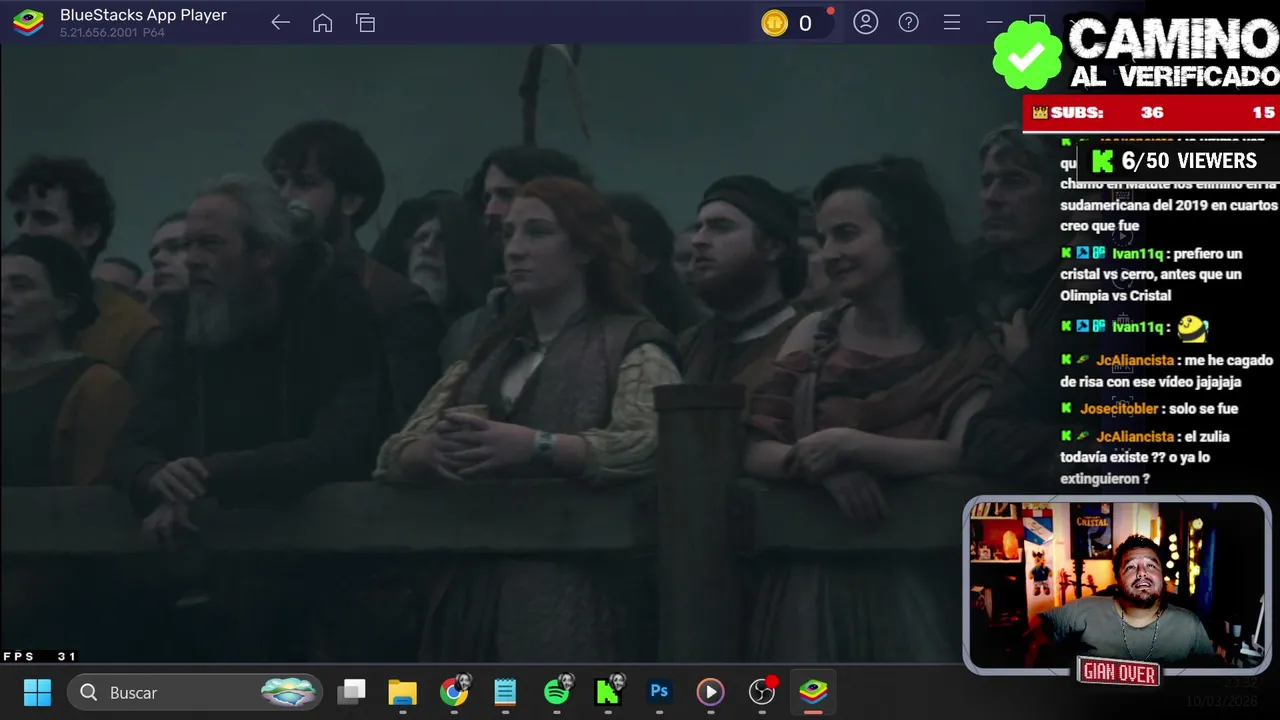The width and height of the screenshot is (1280, 720).
Task: Minimize the BlueStacks window
Action: pos(994,22)
